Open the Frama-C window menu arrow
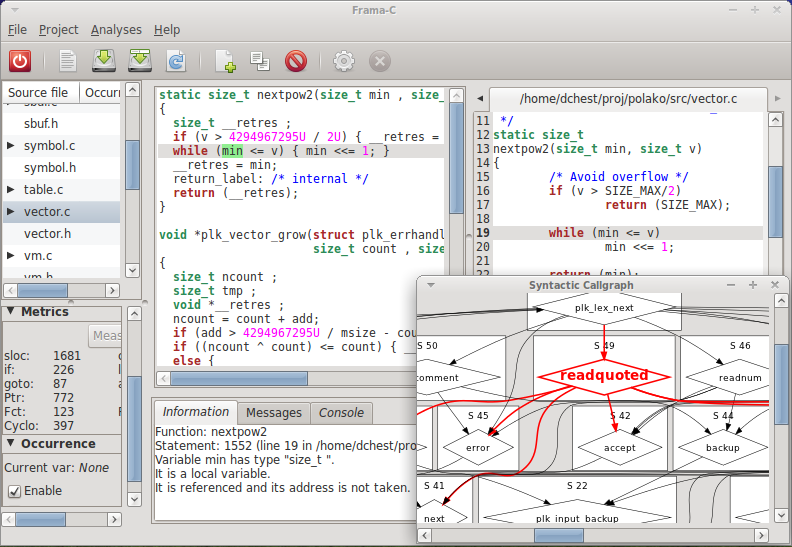792x547 pixels. pos(15,10)
